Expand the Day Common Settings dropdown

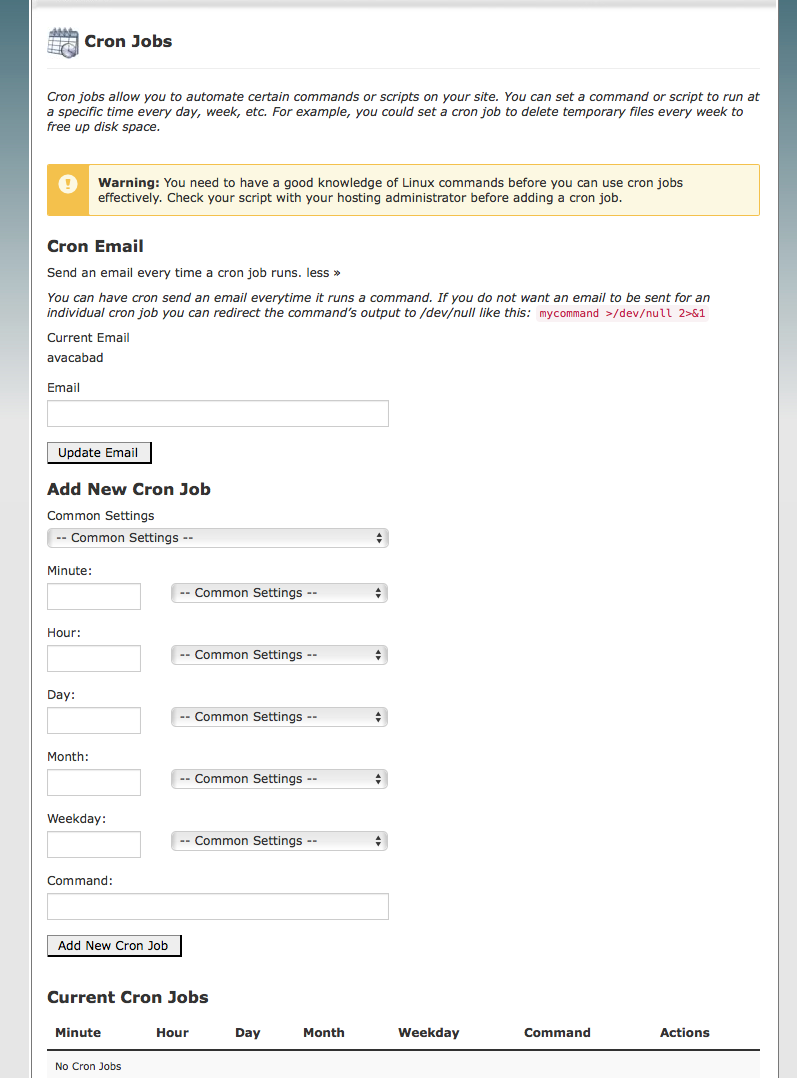(279, 717)
